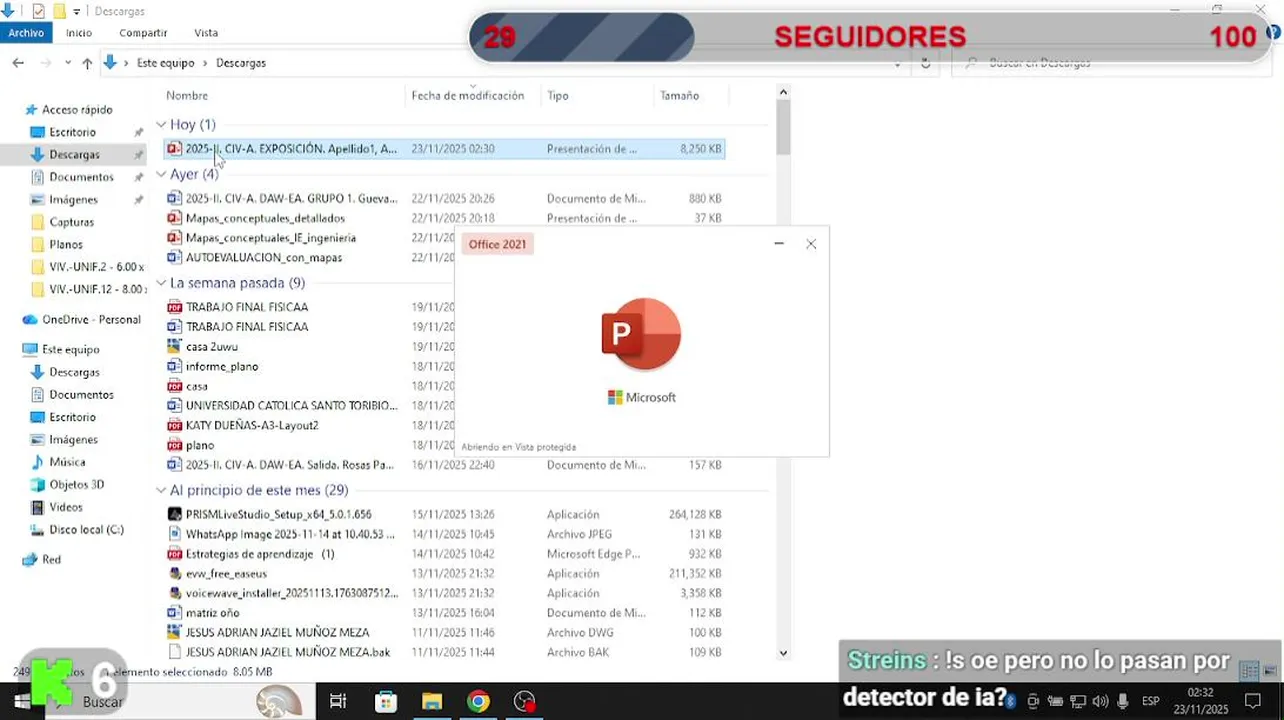Click PowerPoint icon of Mapas_conceptuales_detallados
Screen dimensions: 1284x720
pyautogui.click(x=174, y=218)
